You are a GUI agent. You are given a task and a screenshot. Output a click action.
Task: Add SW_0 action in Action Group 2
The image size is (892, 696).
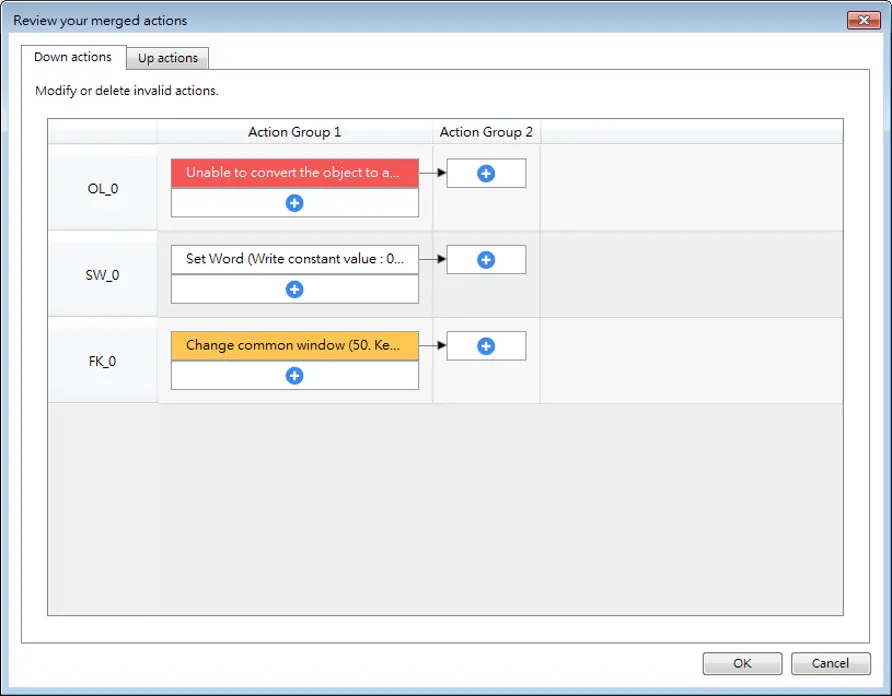point(486,260)
